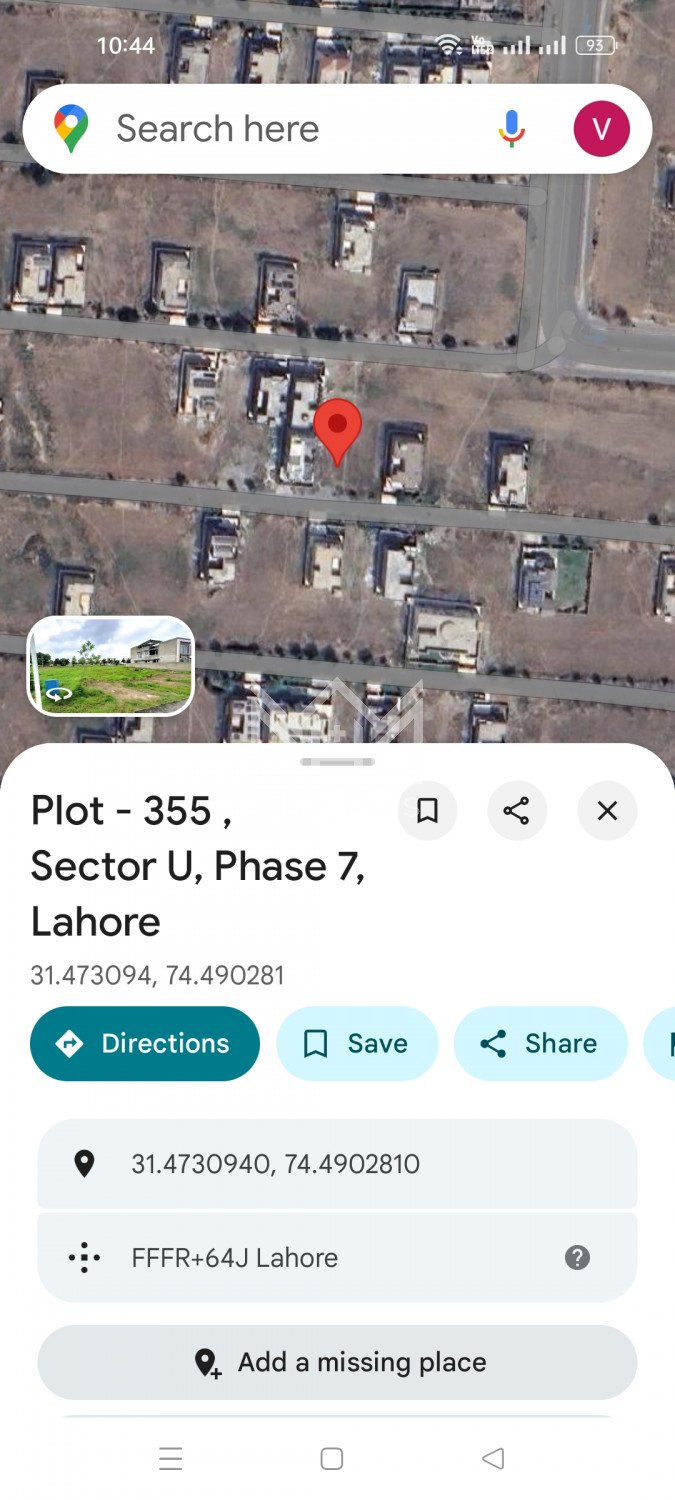Tap the round bookmark icon beside the title
This screenshot has height=1500, width=675.
click(x=427, y=811)
